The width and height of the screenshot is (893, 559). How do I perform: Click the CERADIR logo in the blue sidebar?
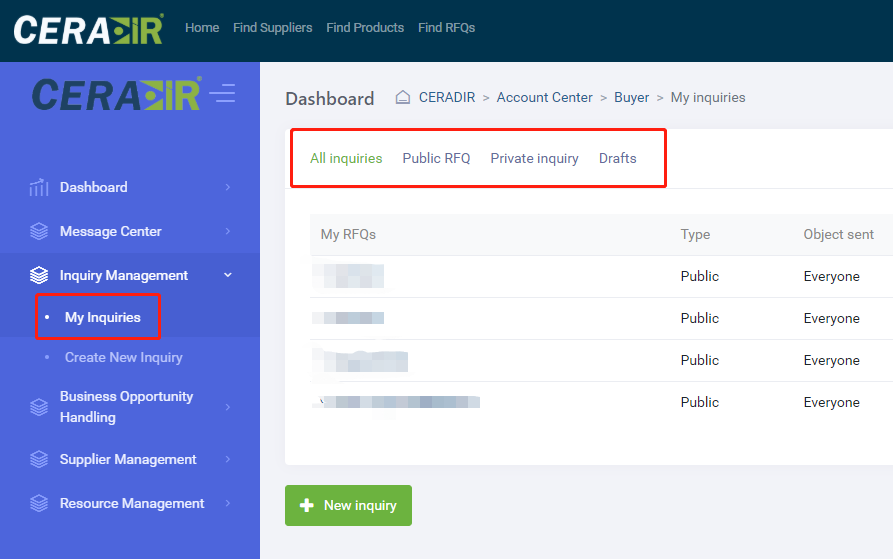point(117,94)
